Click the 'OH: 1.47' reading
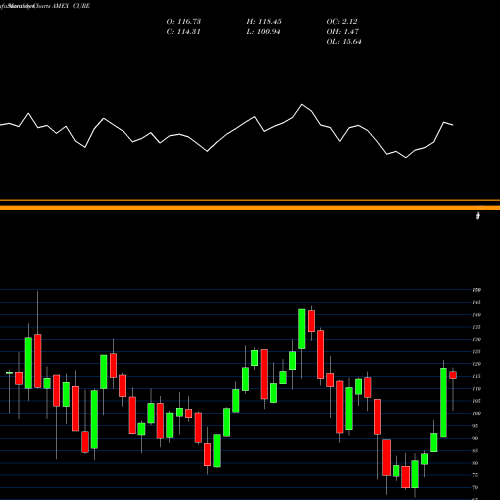 coord(343,32)
